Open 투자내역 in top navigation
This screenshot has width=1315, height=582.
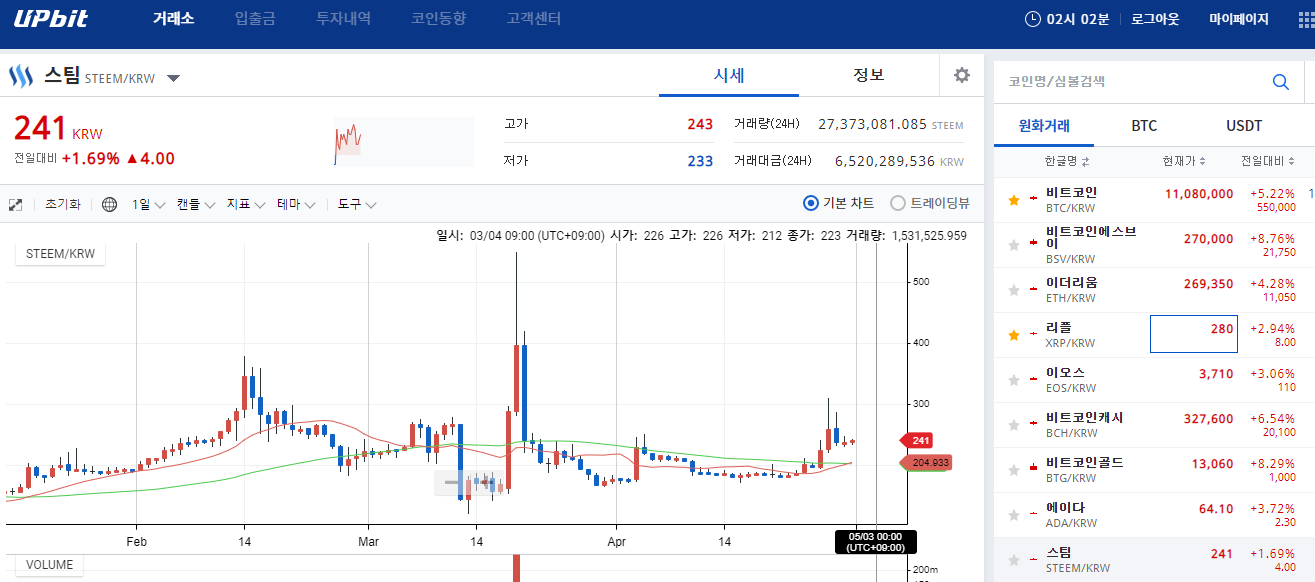click(343, 19)
